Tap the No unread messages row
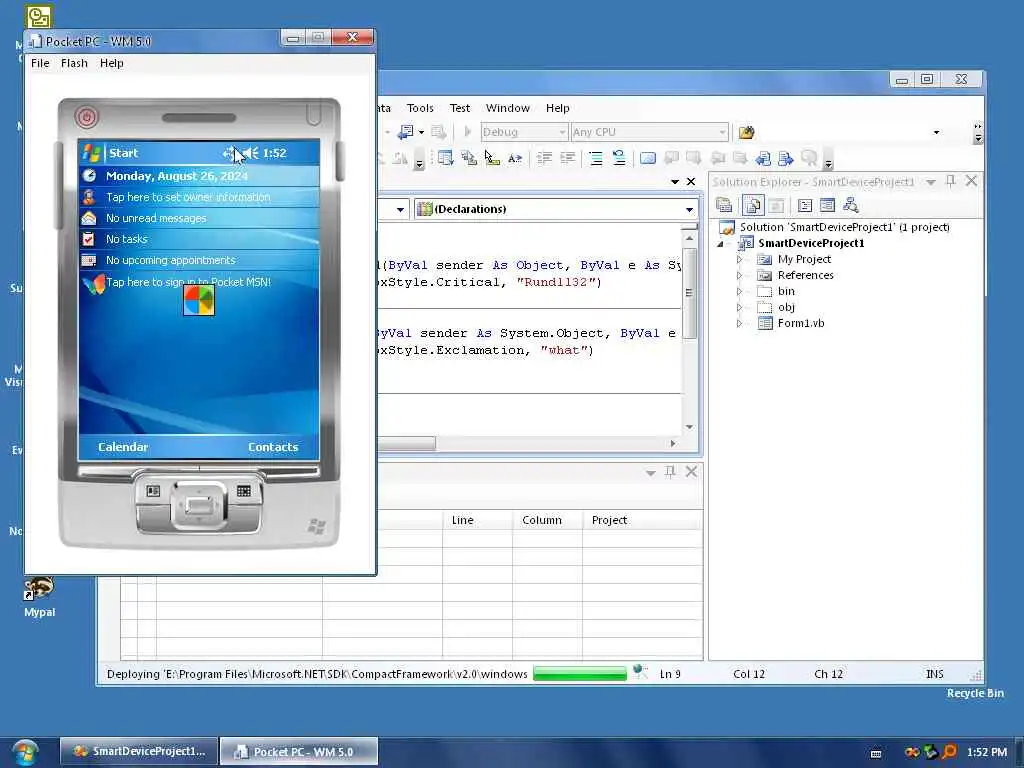 tap(199, 218)
